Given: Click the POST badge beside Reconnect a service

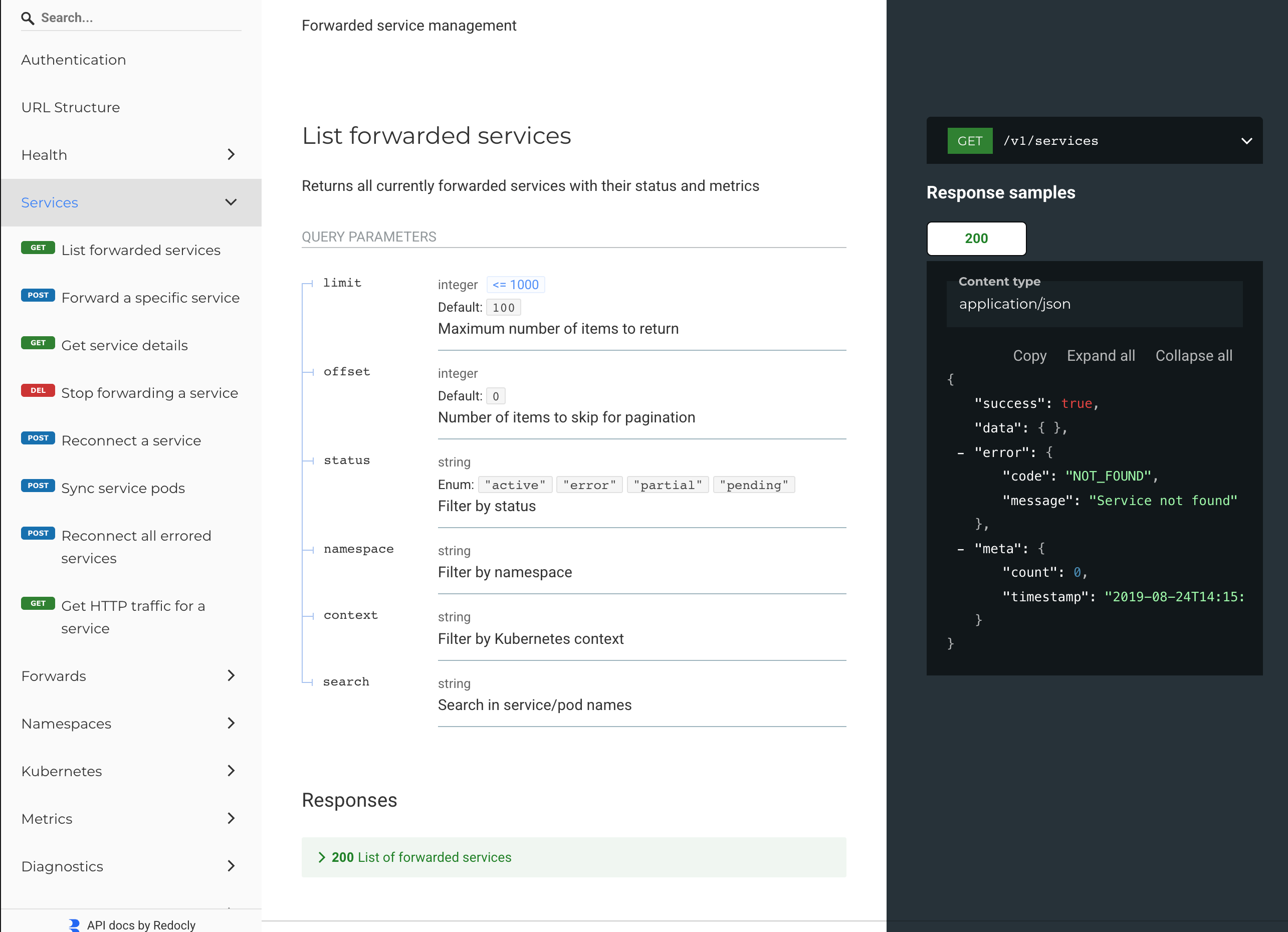Looking at the screenshot, I should pos(38,438).
